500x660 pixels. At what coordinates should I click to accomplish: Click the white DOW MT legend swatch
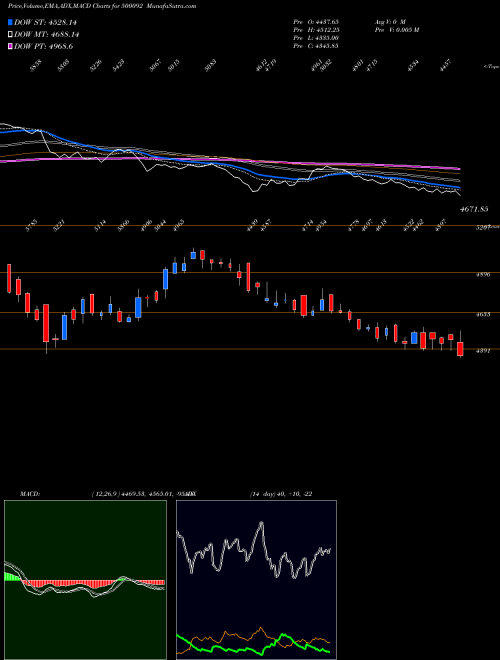[11, 35]
